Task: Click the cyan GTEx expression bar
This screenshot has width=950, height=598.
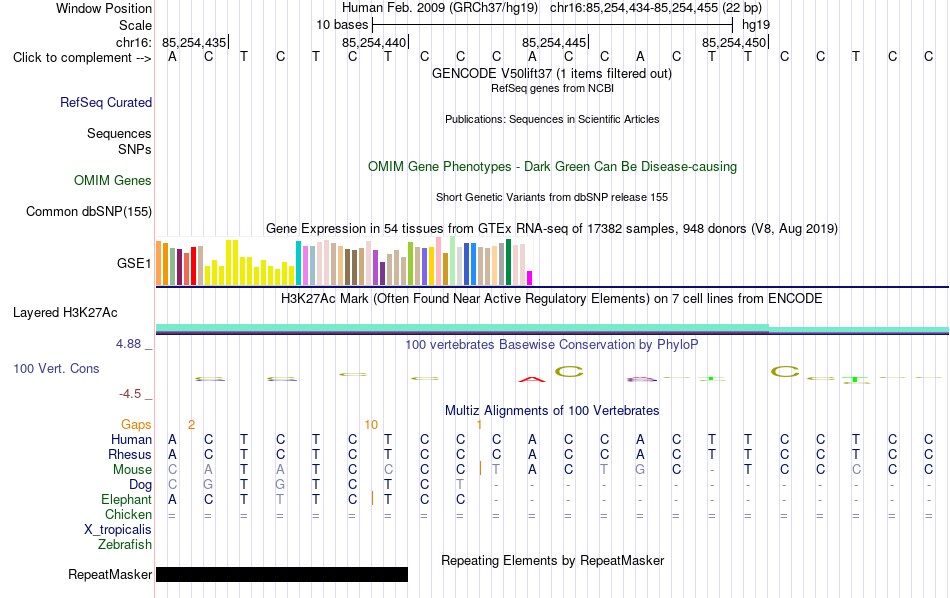Action: tap(298, 263)
